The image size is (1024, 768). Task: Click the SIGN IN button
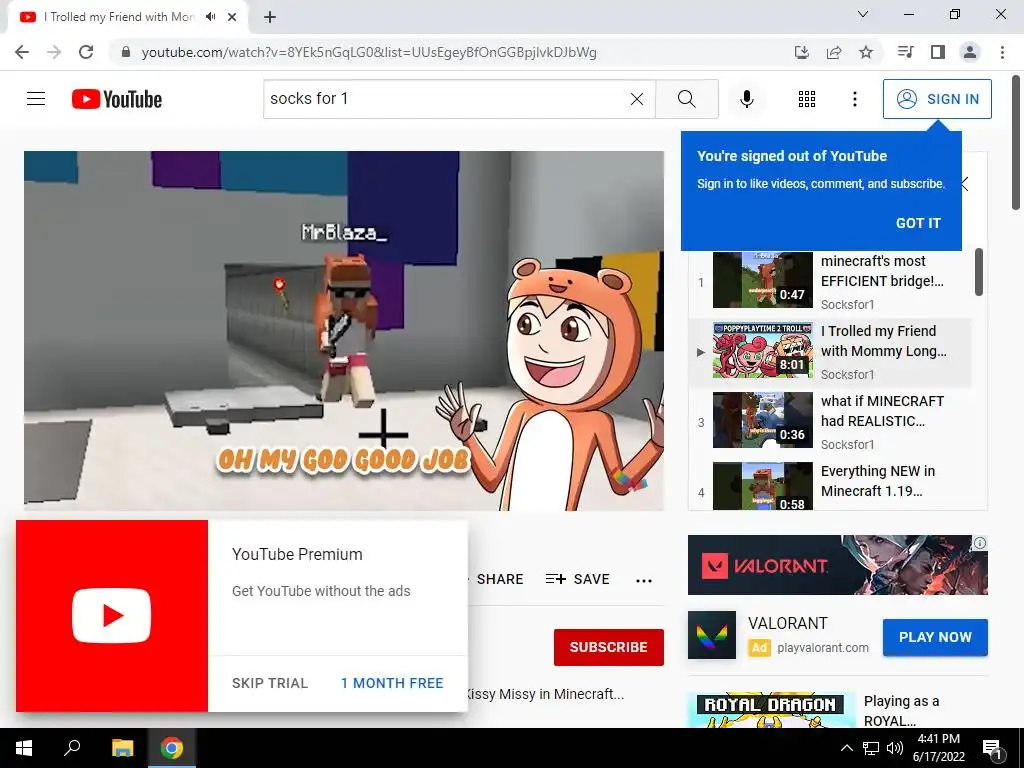(936, 99)
